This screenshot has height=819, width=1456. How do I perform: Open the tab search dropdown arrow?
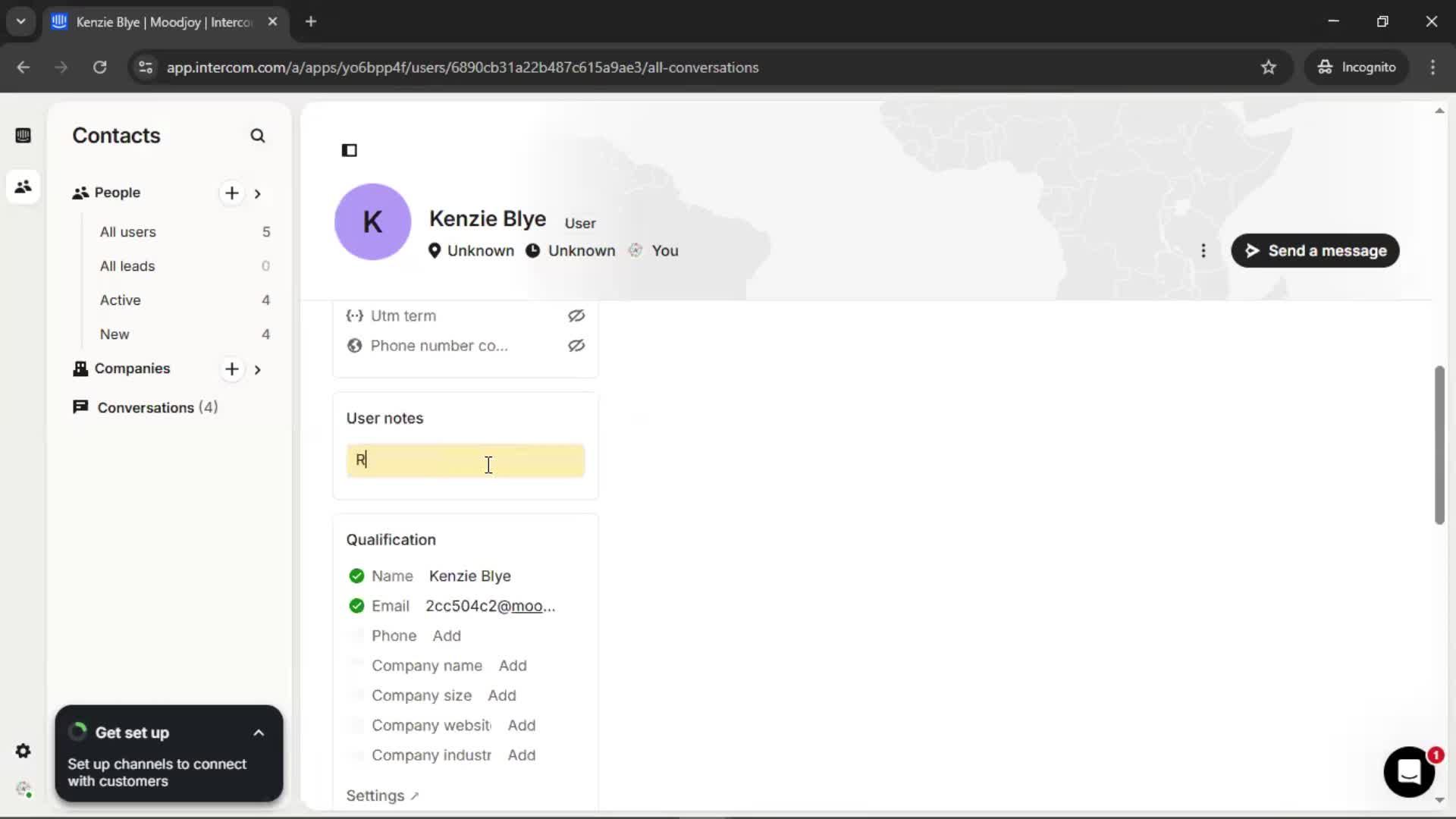point(20,21)
